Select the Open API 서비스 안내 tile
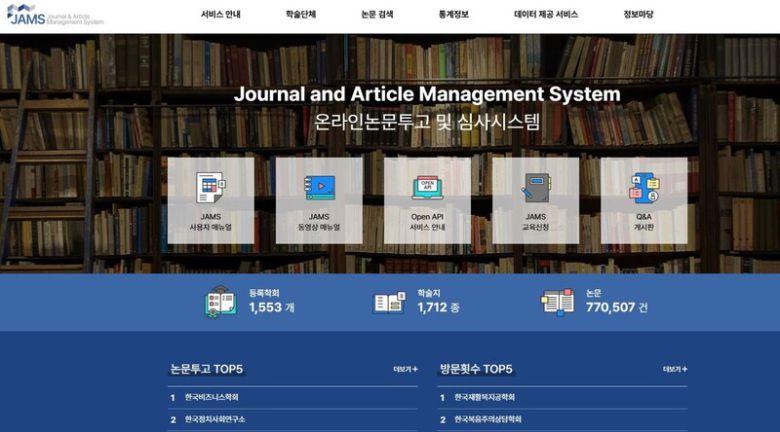Viewport: 780px width, 432px height. (x=427, y=200)
